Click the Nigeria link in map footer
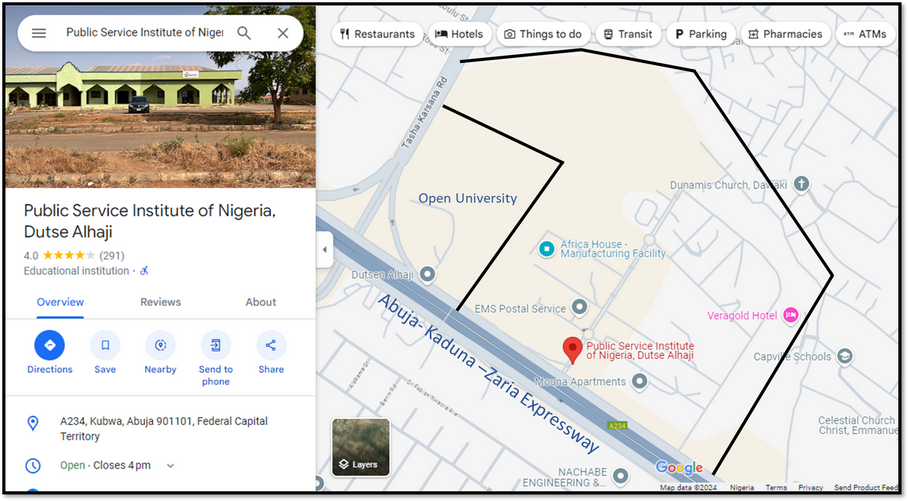Image resolution: width=908 pixels, height=501 pixels. point(742,488)
